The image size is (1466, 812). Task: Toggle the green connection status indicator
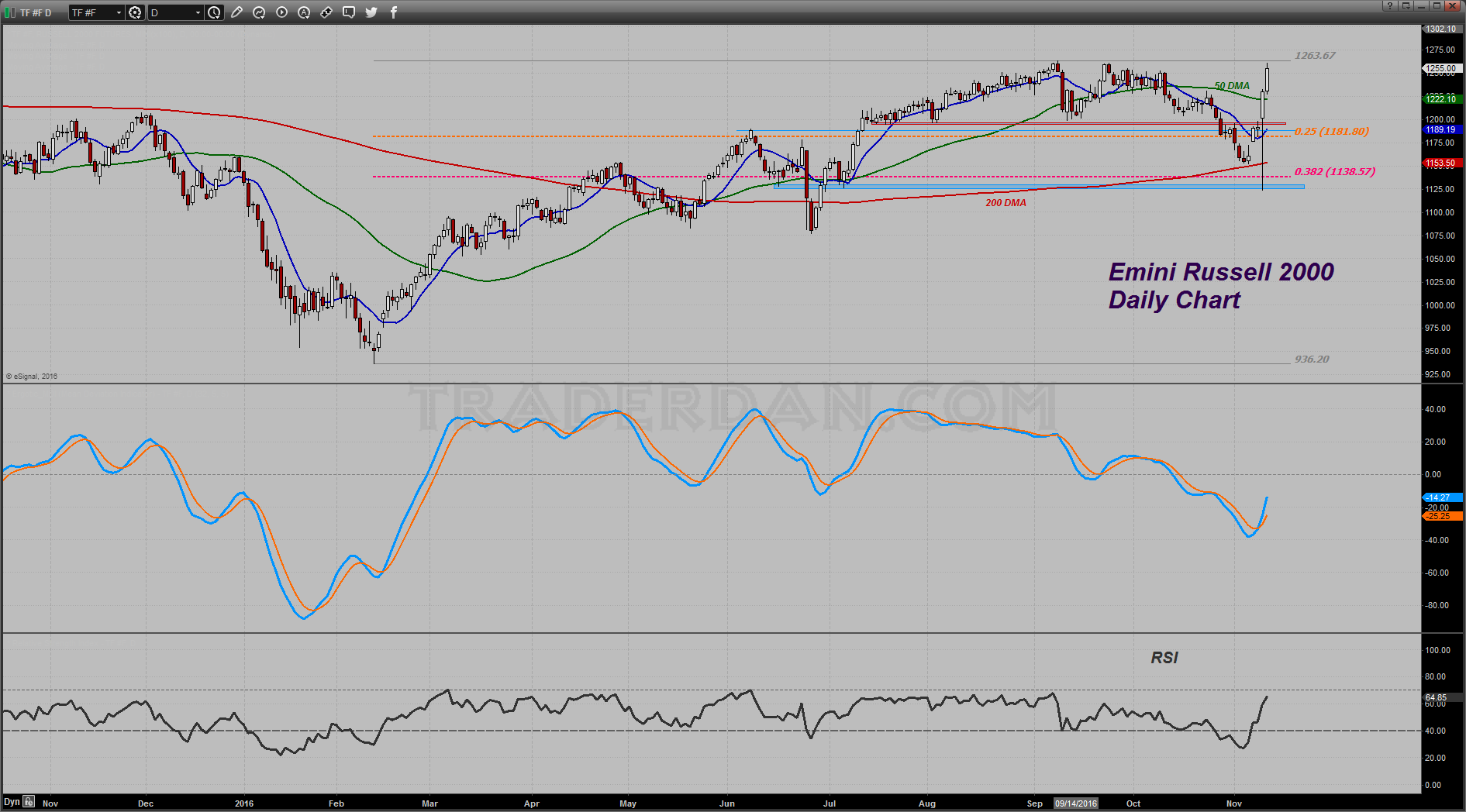point(9,12)
